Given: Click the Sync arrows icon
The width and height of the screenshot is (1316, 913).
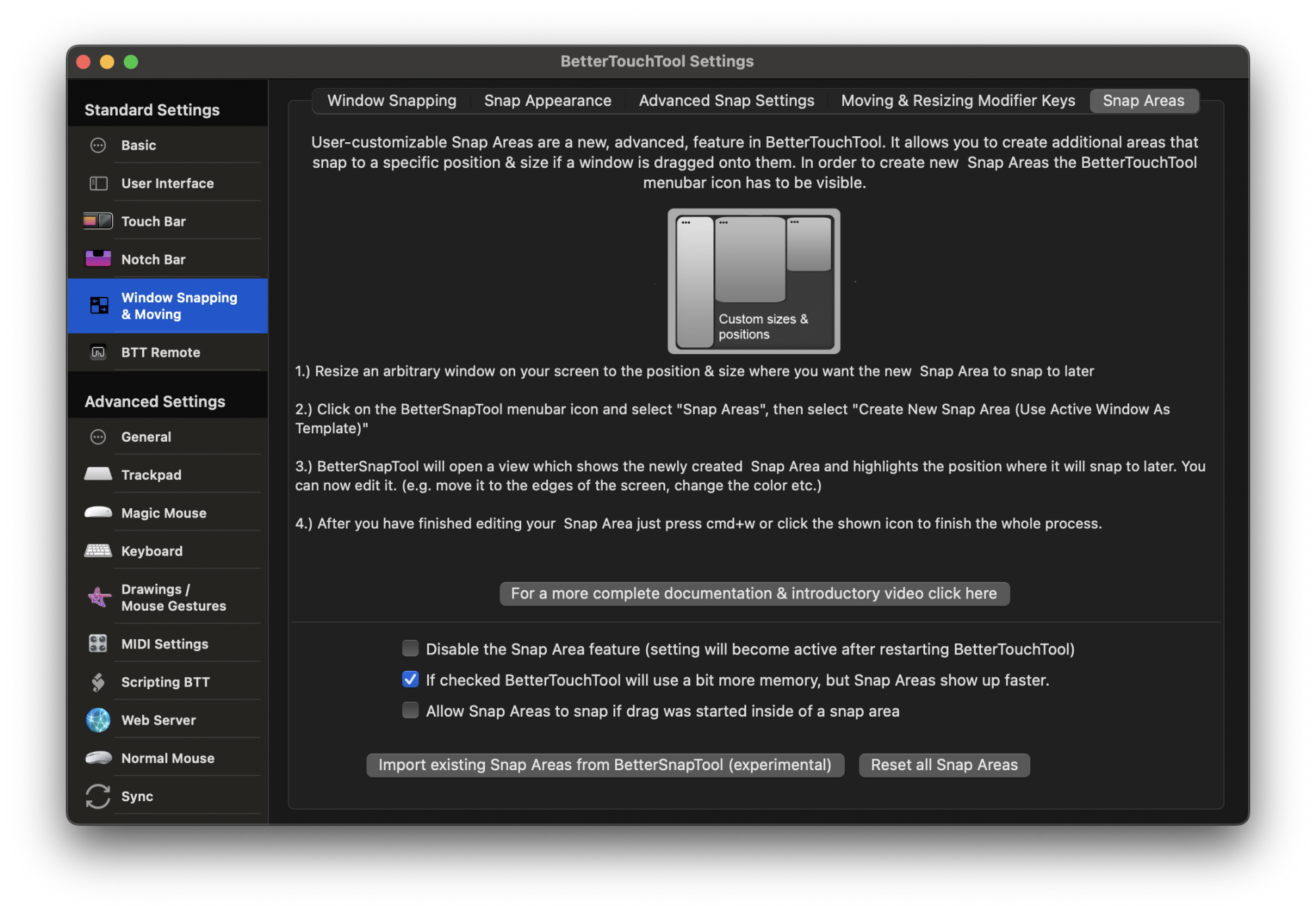Looking at the screenshot, I should click(98, 796).
